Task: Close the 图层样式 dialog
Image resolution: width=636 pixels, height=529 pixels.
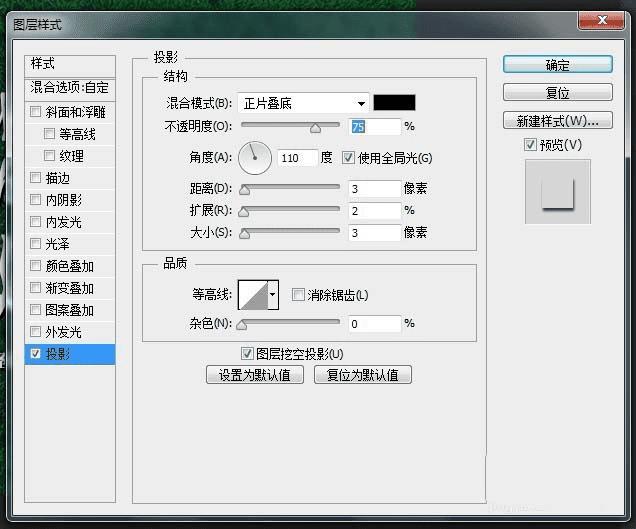Action: [601, 20]
